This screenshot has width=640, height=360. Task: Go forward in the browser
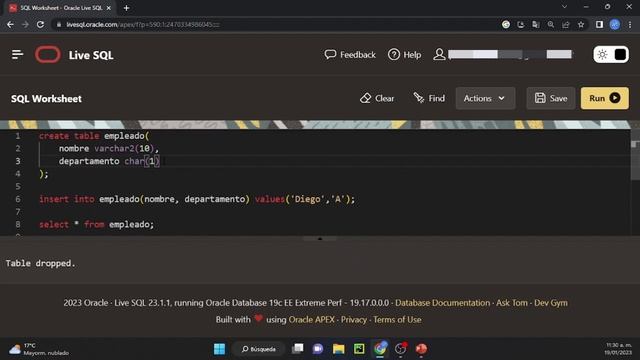tap(25, 24)
